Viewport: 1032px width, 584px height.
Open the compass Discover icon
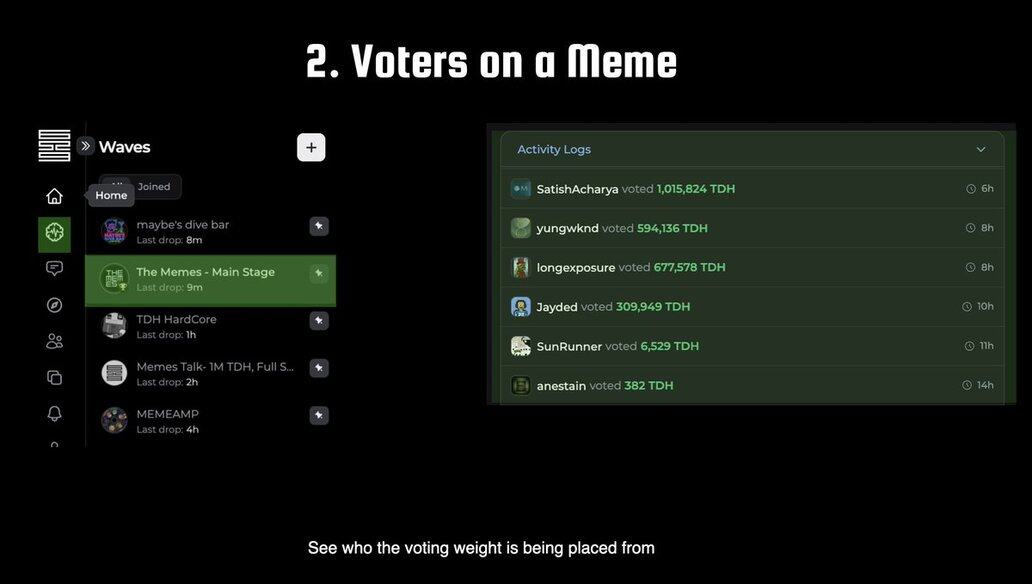[54, 305]
